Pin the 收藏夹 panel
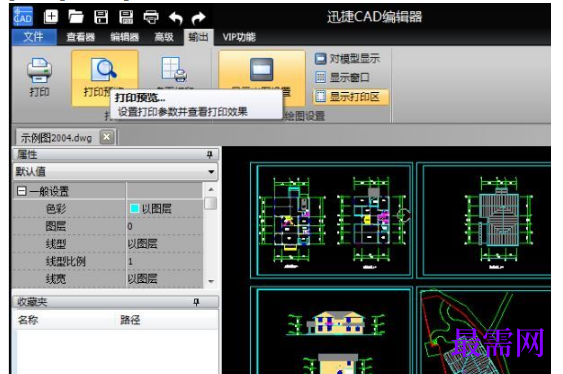Image resolution: width=563 pixels, height=374 pixels. [x=196, y=302]
